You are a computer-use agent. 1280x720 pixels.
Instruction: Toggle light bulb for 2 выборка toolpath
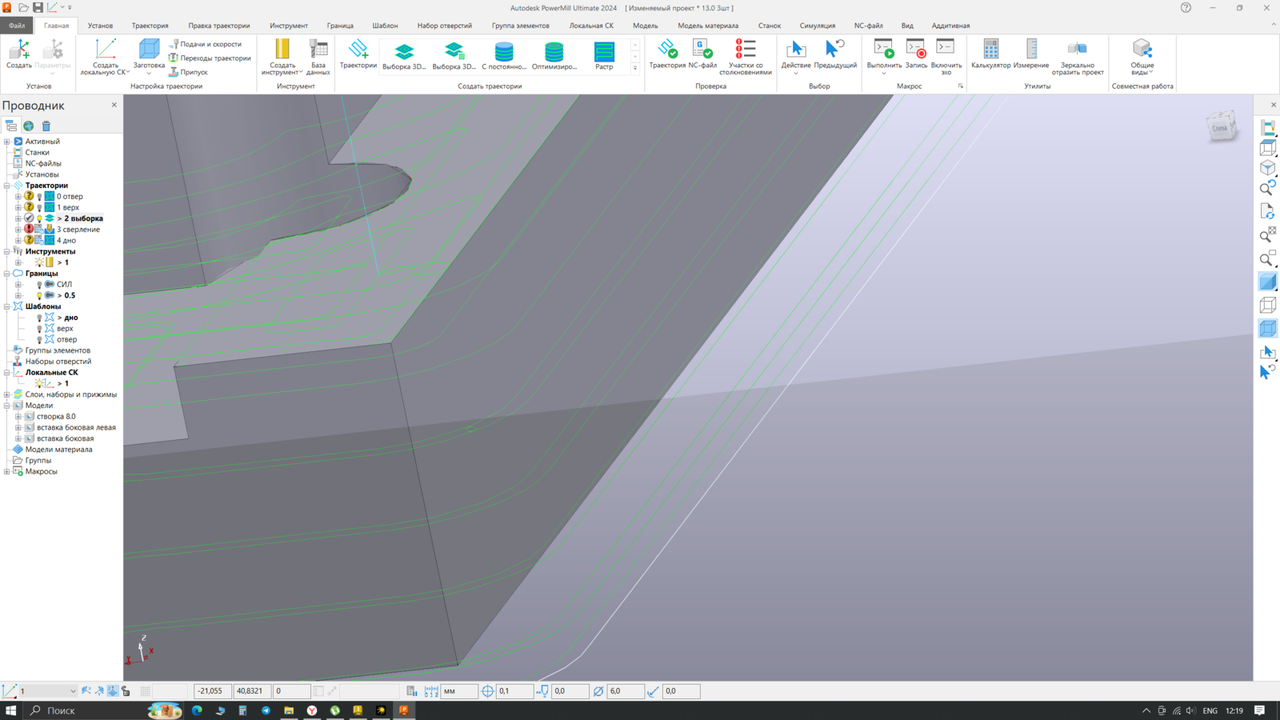tap(39, 219)
